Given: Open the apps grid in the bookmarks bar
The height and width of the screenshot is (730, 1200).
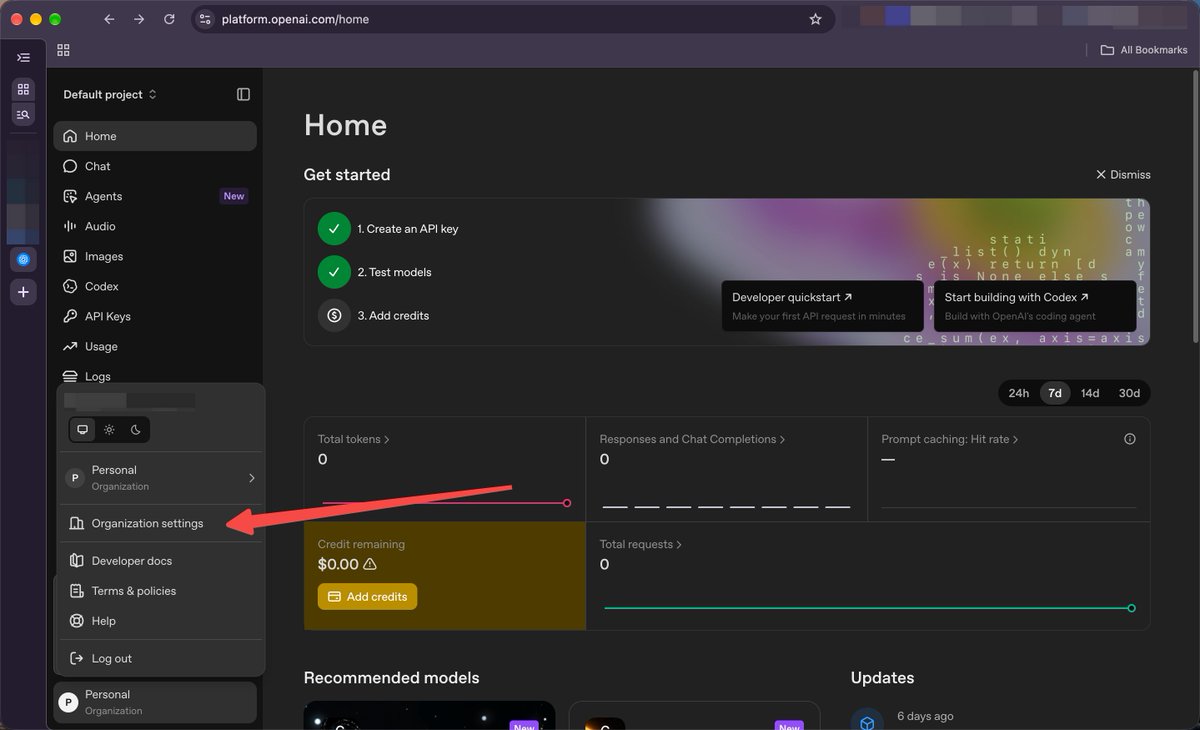Looking at the screenshot, I should 63,50.
